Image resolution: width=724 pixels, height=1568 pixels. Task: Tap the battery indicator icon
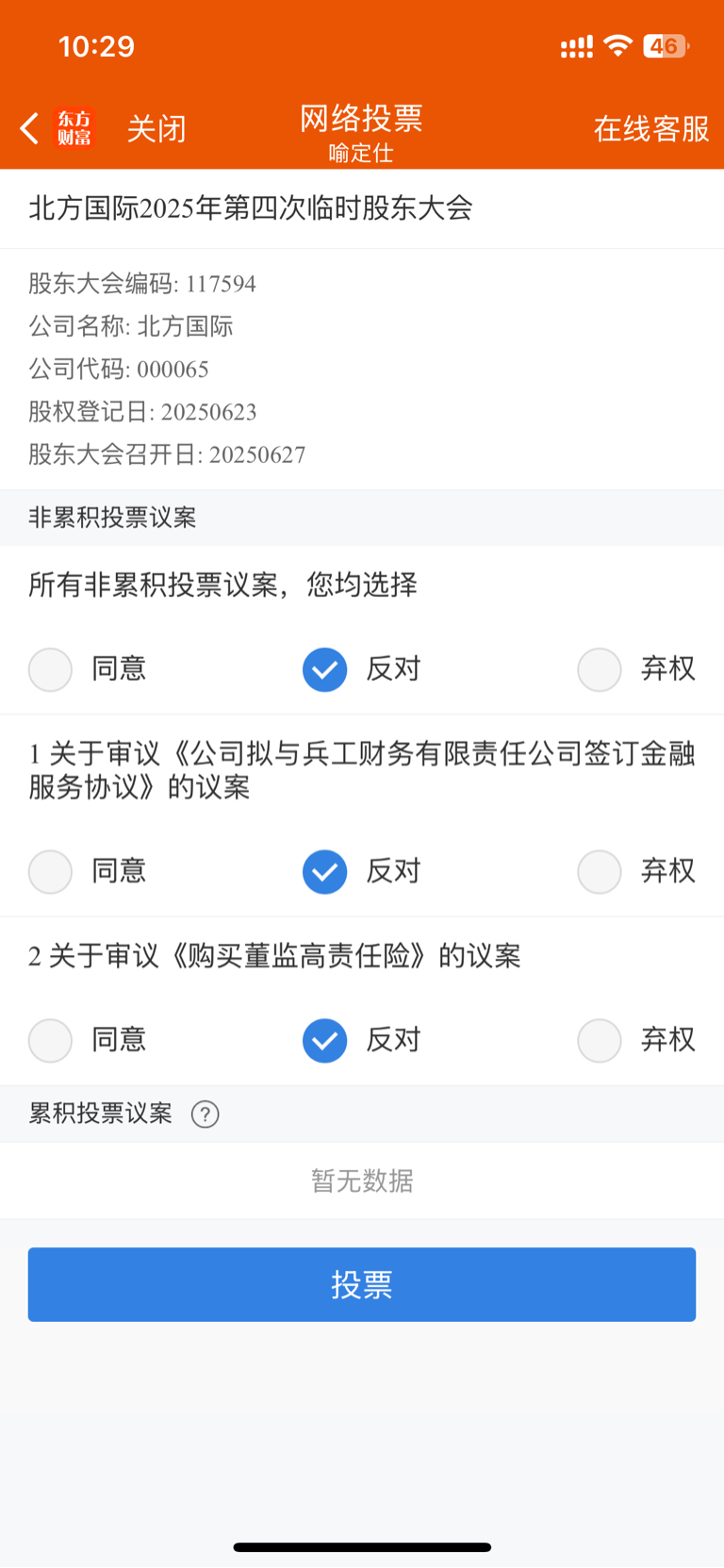pyautogui.click(x=666, y=45)
